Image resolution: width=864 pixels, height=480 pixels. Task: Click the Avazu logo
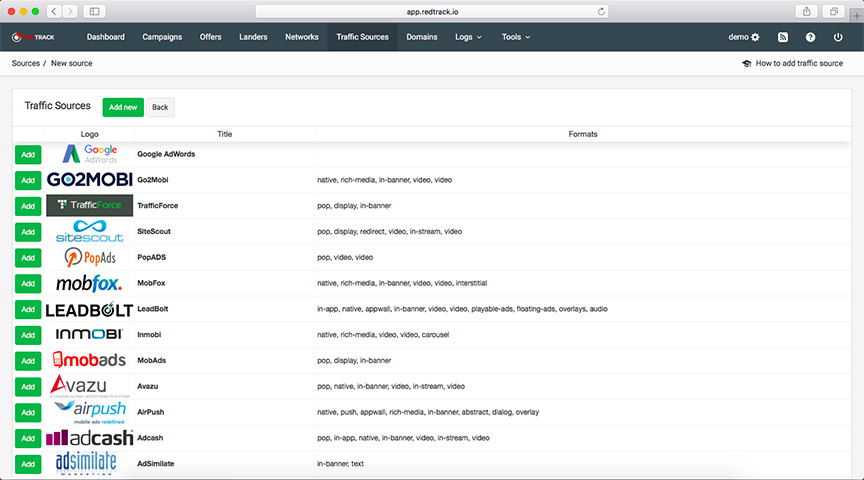tap(89, 386)
